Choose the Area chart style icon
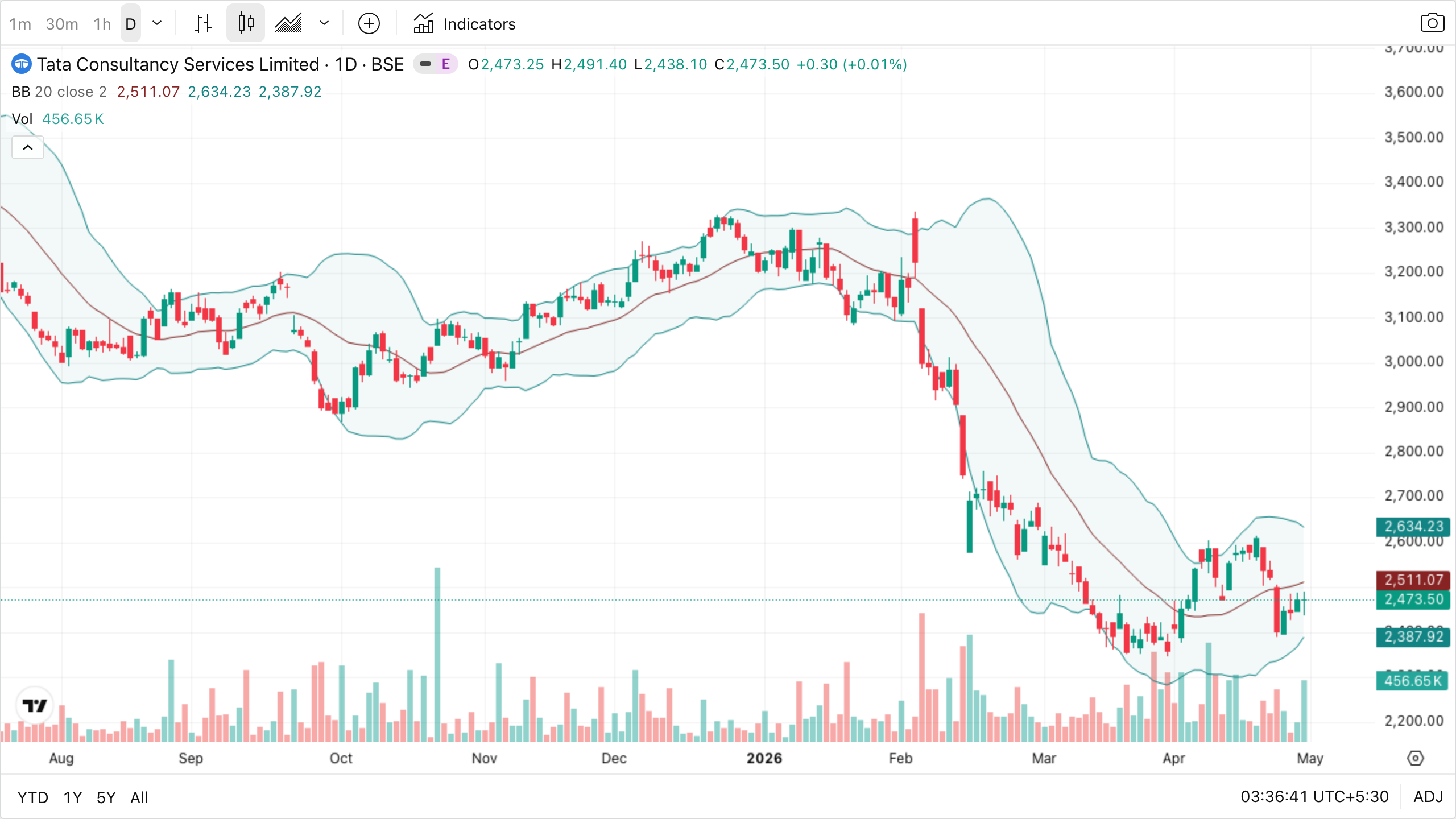 [x=289, y=24]
